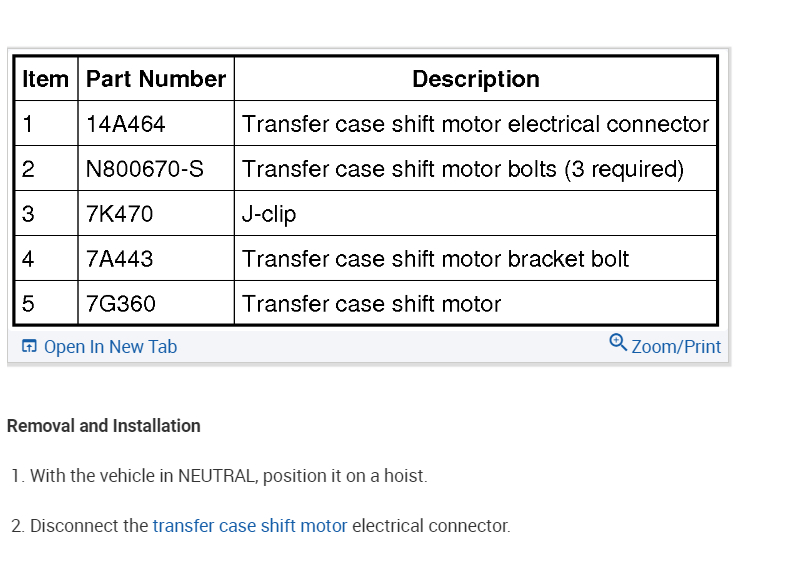
Task: Click the Open In New Tab icon
Action: click(x=29, y=347)
